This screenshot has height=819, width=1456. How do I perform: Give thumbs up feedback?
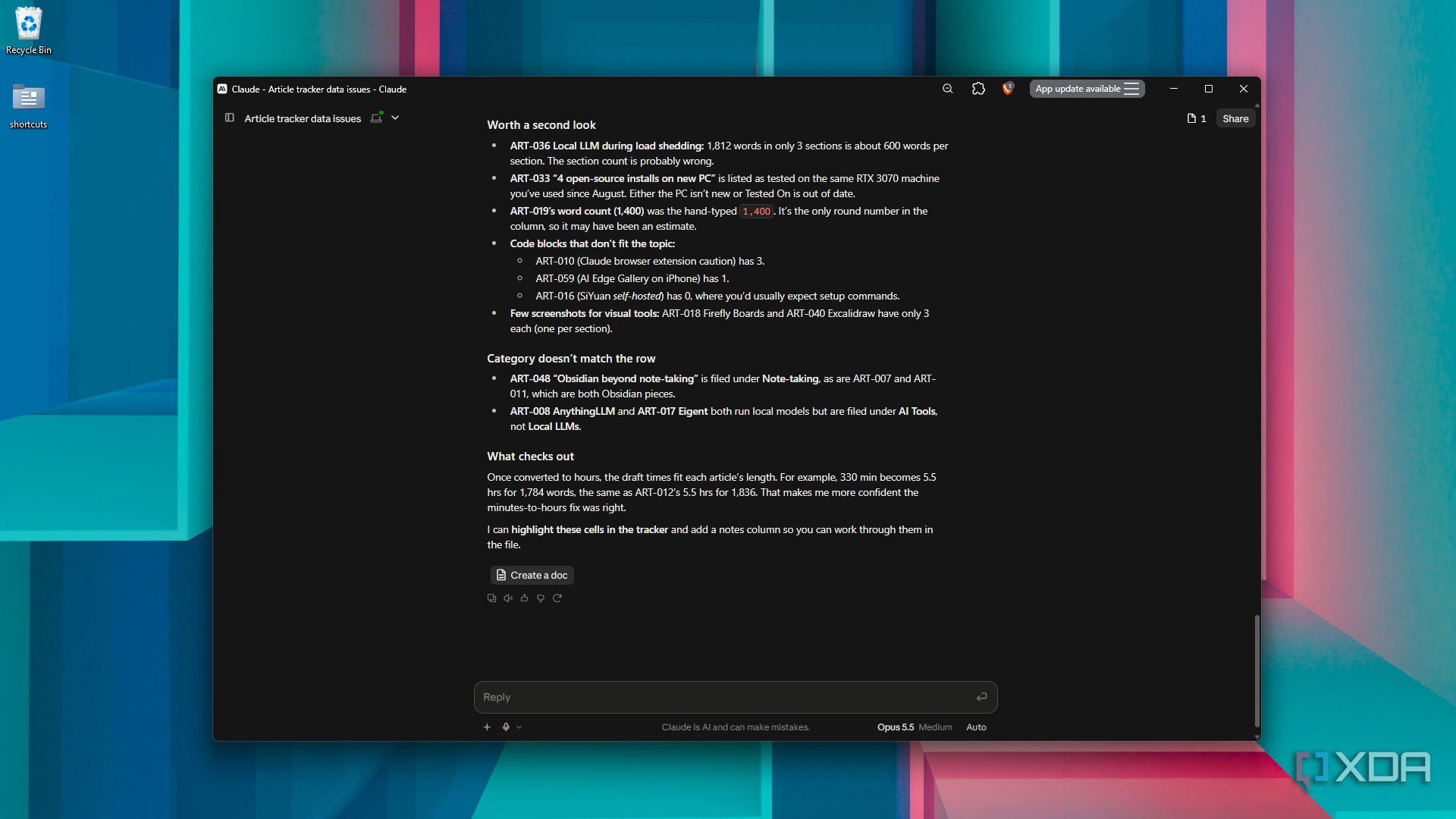[524, 598]
